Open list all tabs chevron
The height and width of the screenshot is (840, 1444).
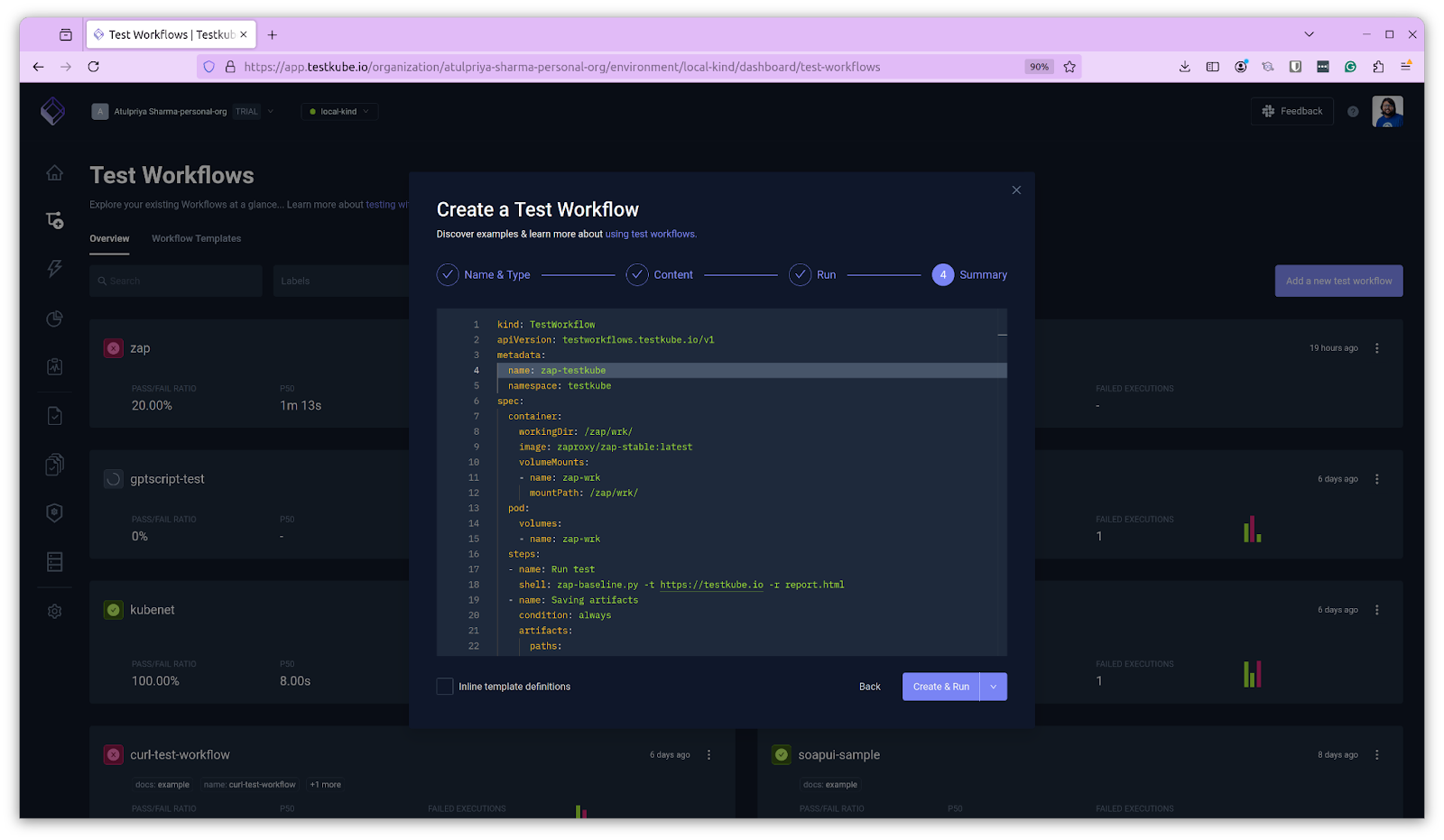(x=1310, y=34)
